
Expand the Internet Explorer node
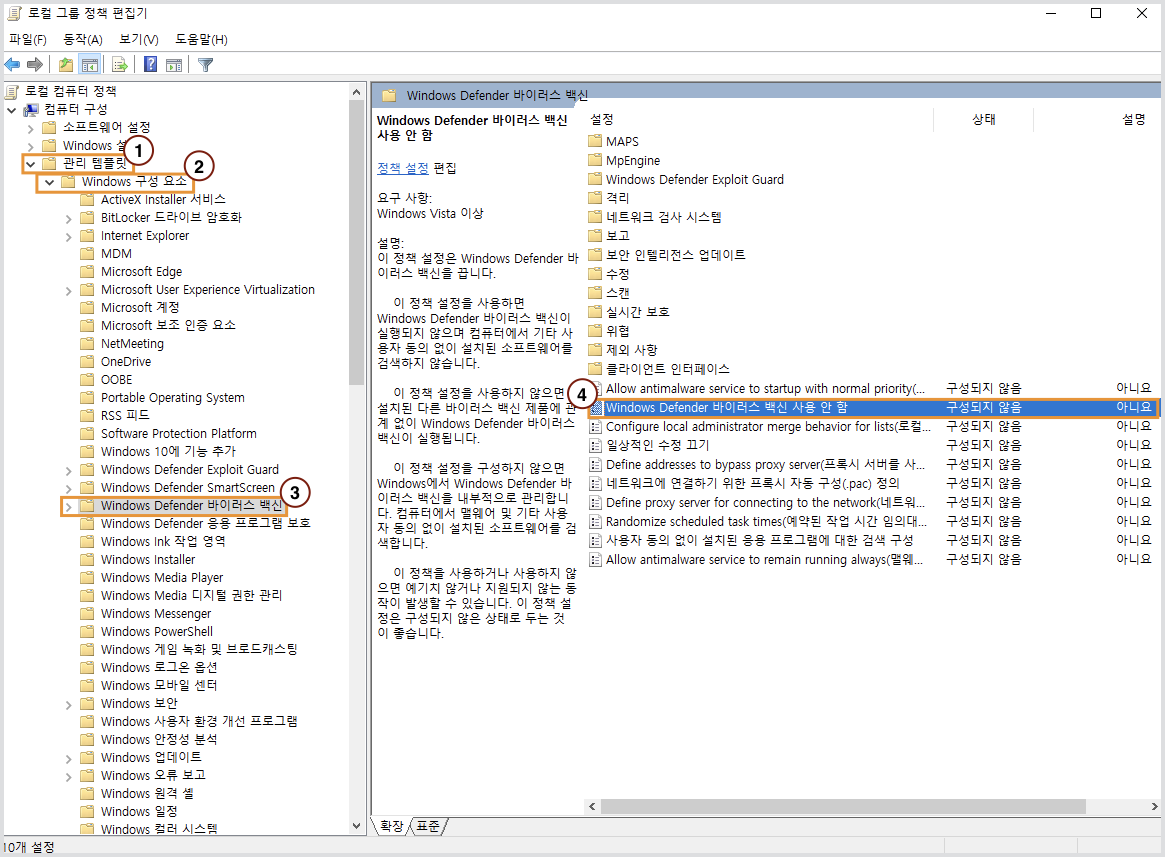pos(68,236)
